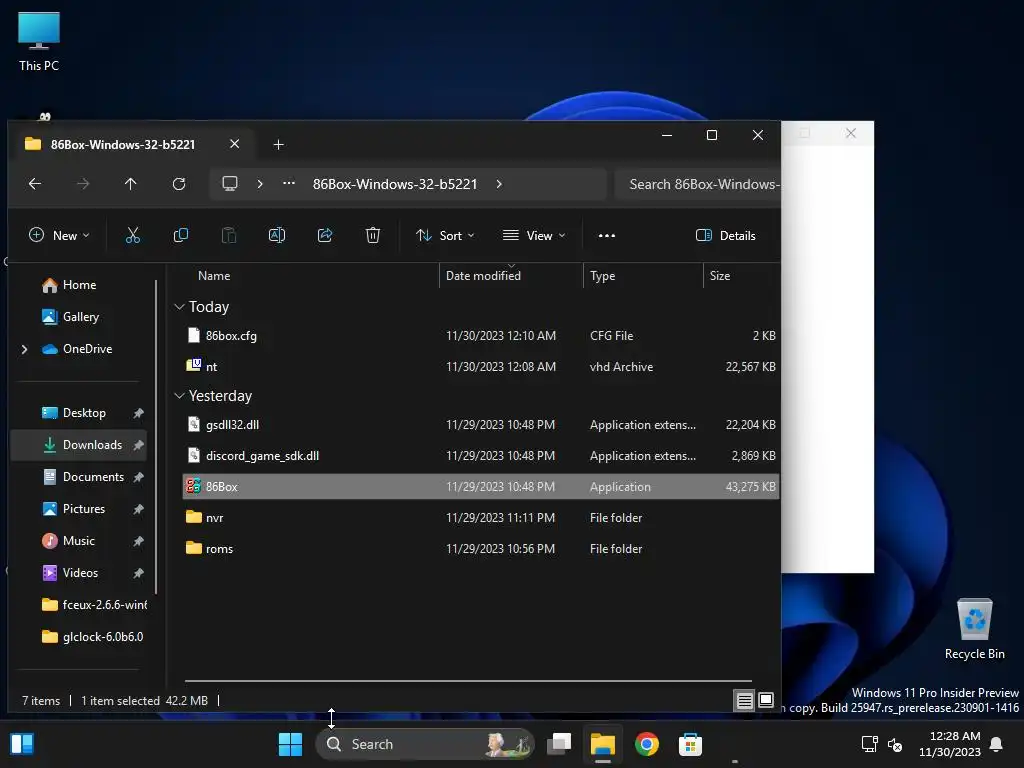
Task: Expand the OneDrive tree node
Action: [x=25, y=349]
